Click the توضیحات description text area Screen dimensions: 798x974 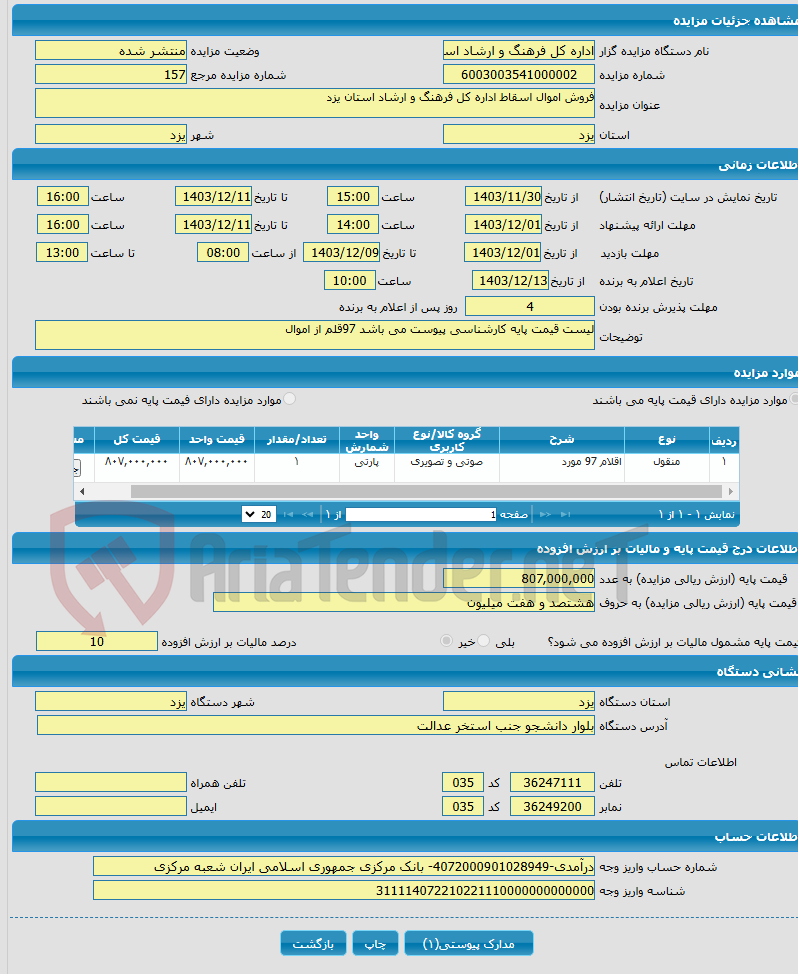(315, 335)
